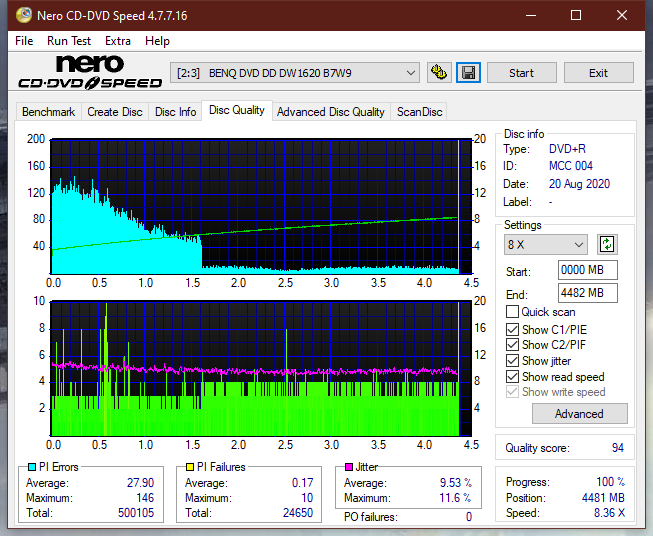Click the yellow PI Failures color swatch
The image size is (653, 536).
[x=190, y=467]
